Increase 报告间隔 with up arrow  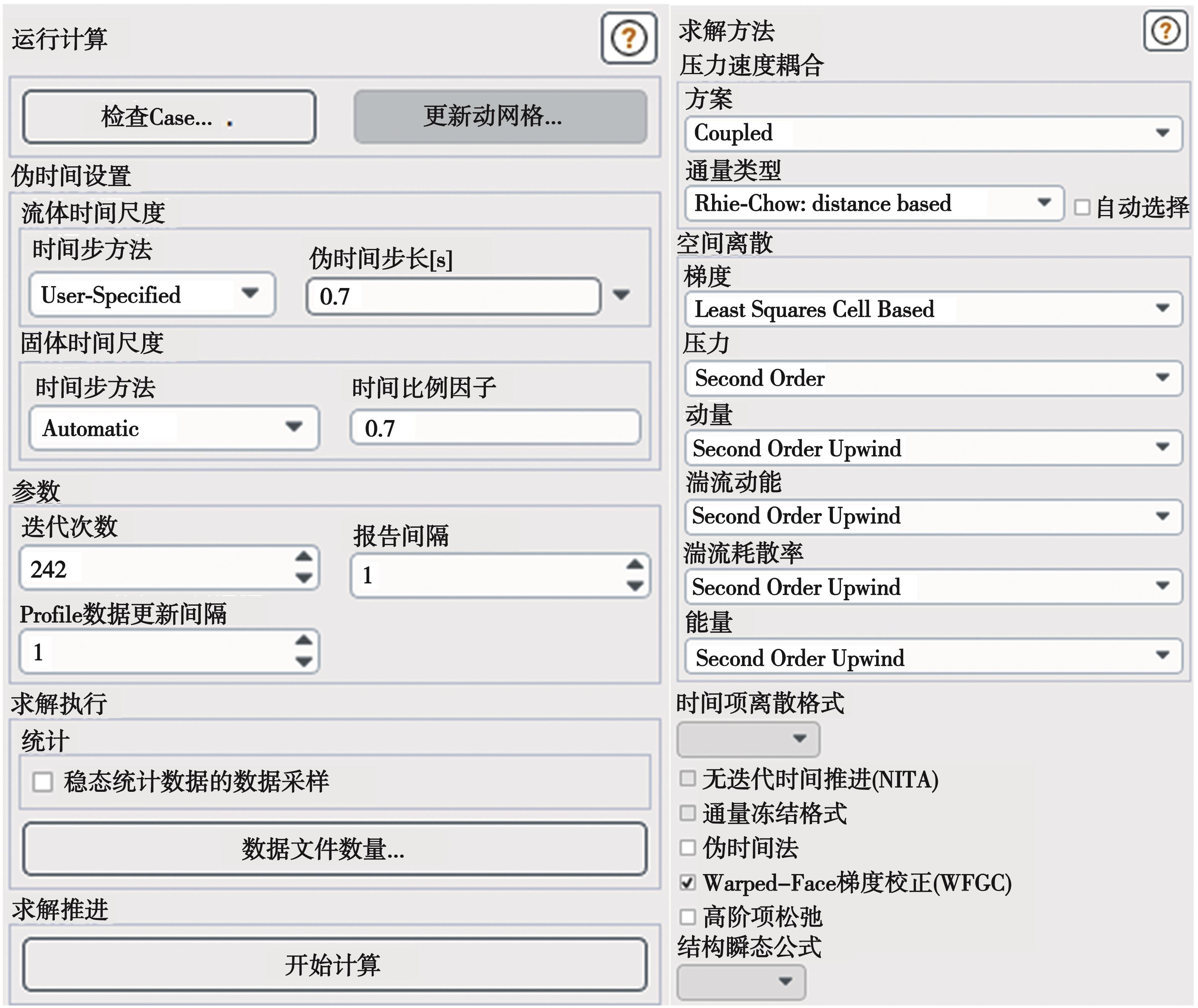coord(635,565)
